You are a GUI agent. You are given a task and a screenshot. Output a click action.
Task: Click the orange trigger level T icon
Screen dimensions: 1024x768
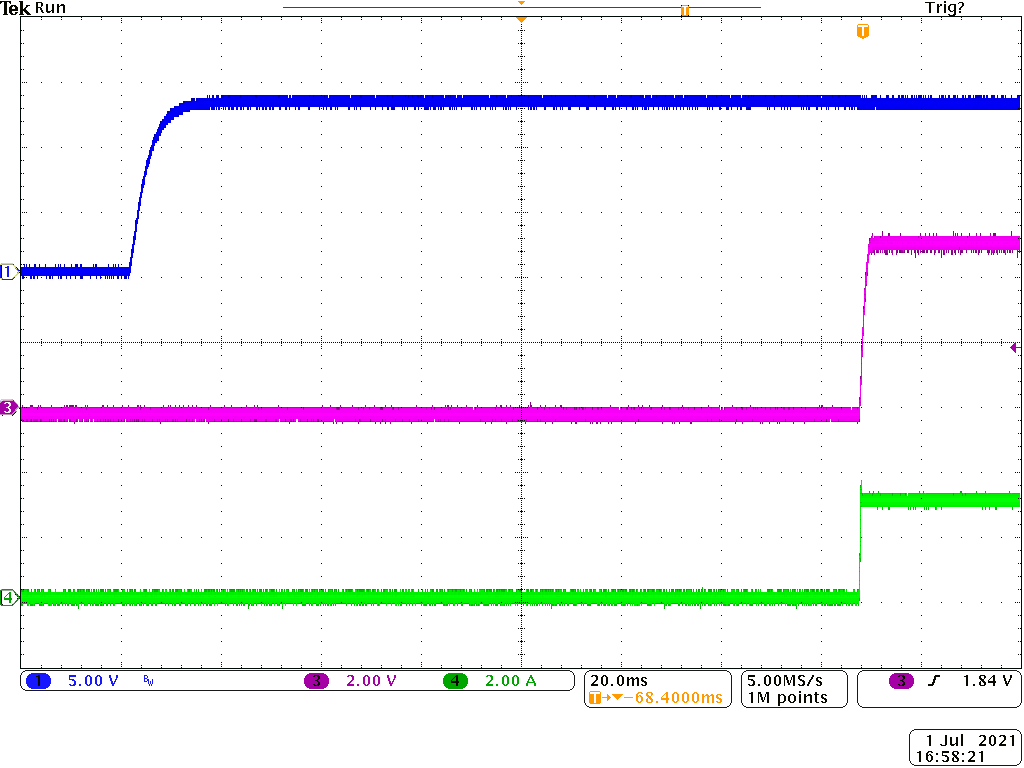pyautogui.click(x=861, y=31)
